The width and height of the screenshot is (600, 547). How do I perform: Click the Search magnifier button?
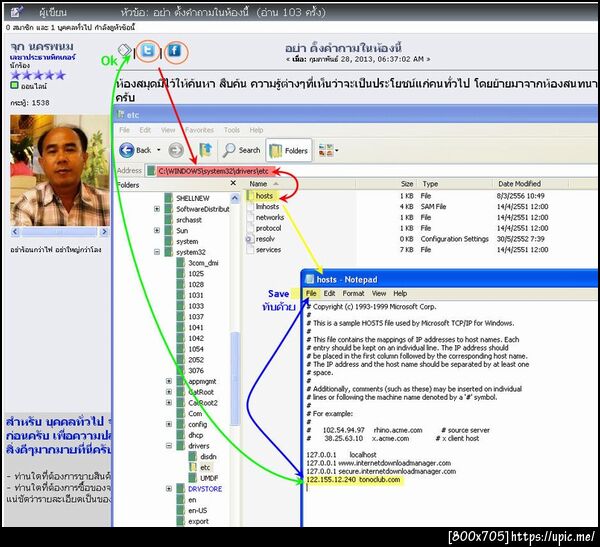241,150
